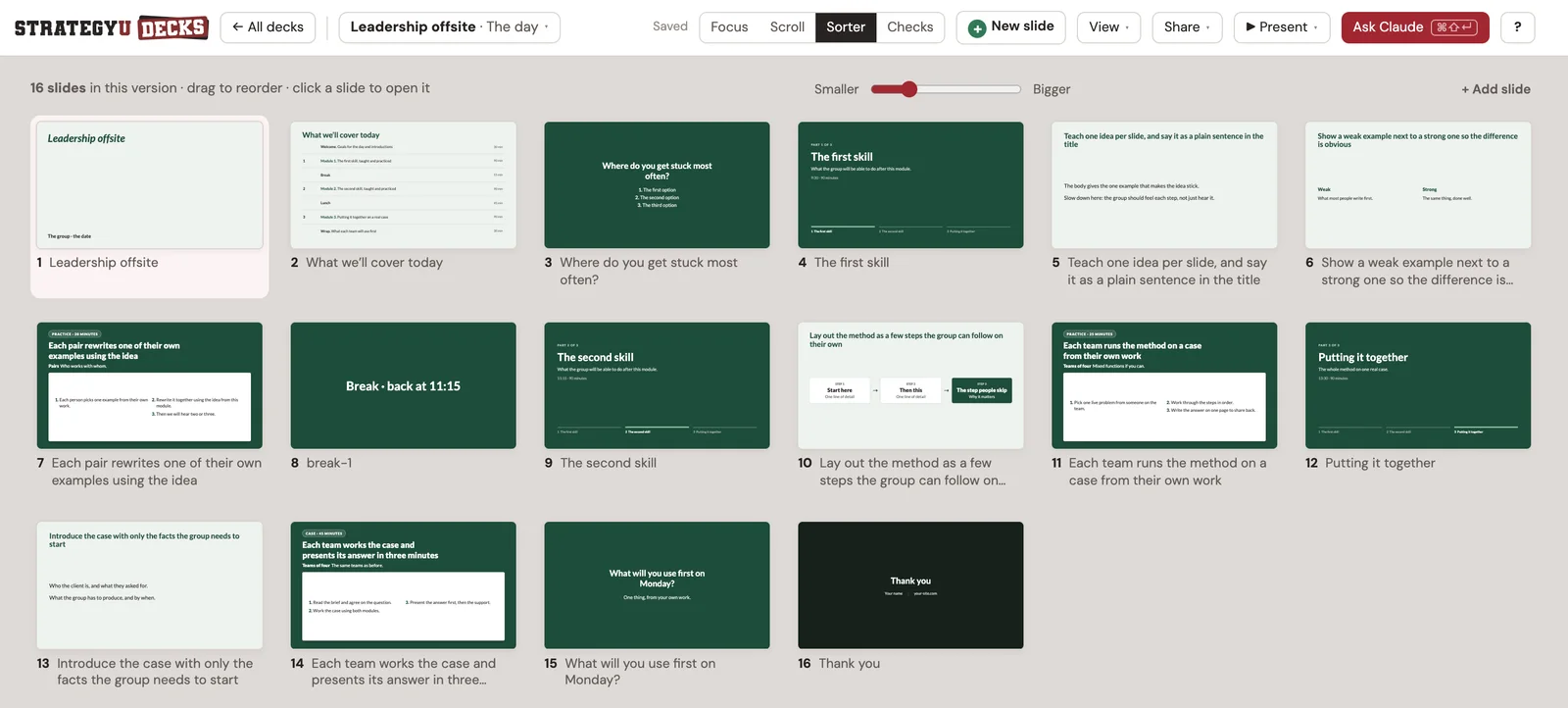Select the Where do you get stuck thumbnail
Viewport: 1568px width, 708px height.
click(x=658, y=185)
